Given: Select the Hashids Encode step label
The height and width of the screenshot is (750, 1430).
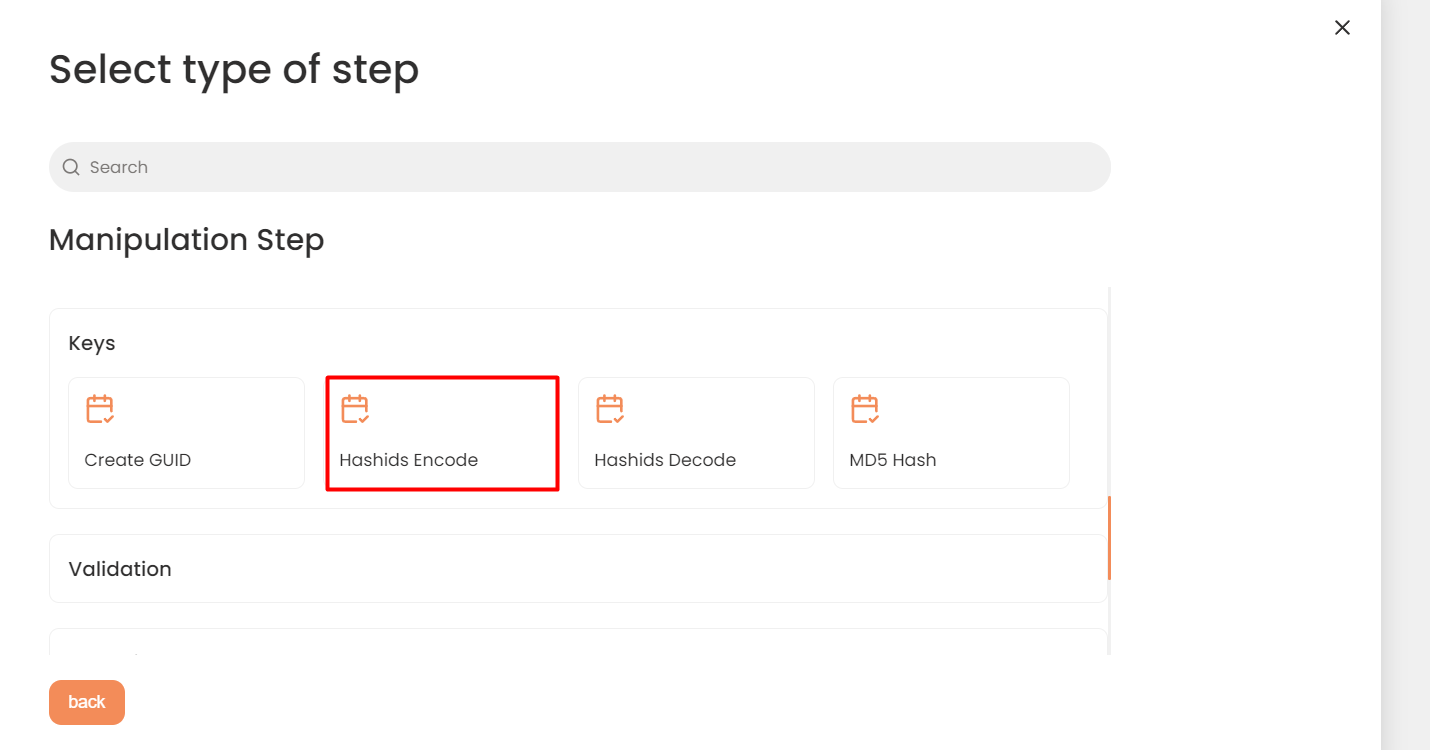Looking at the screenshot, I should coord(409,460).
